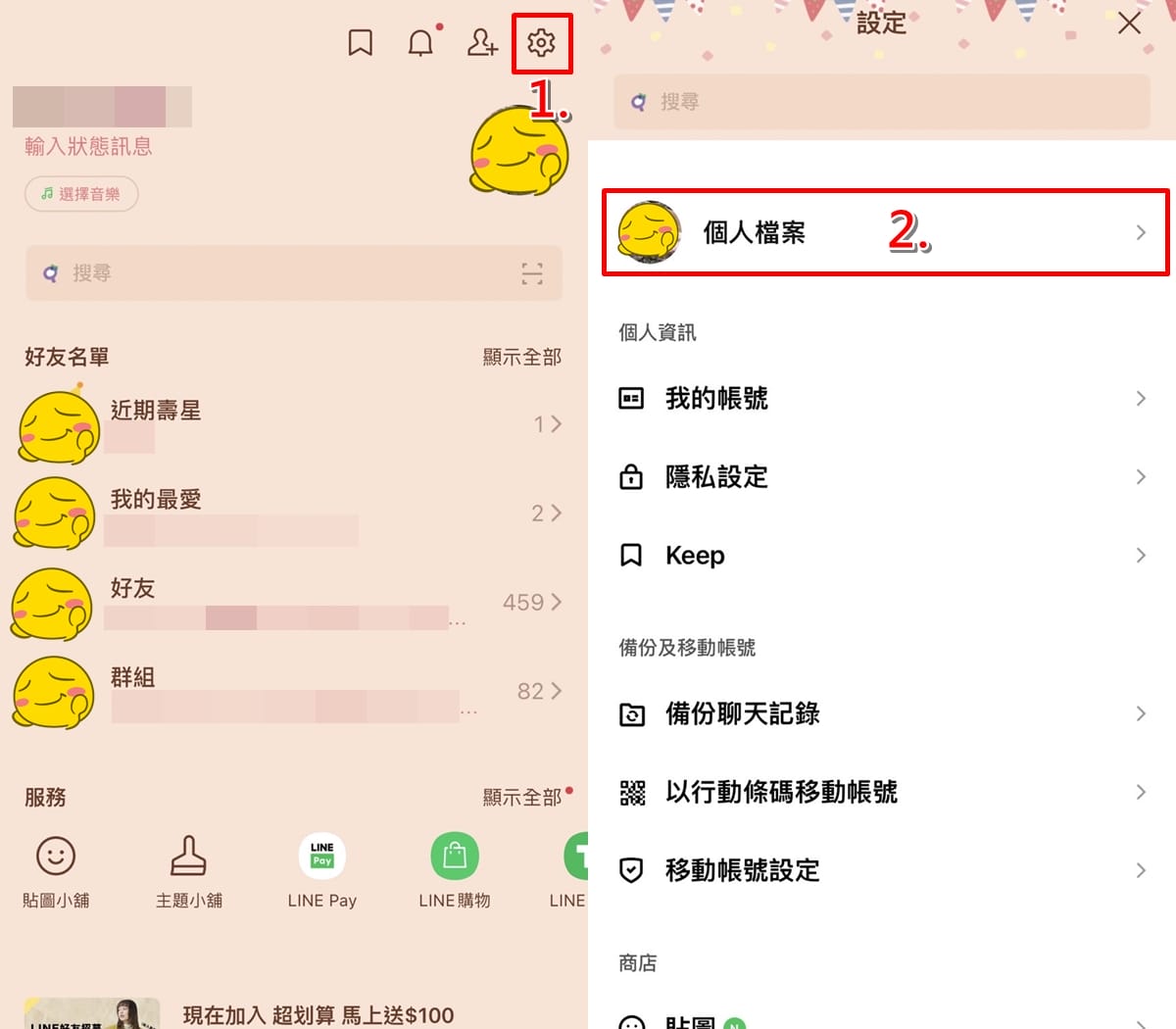This screenshot has height=1029, width=1176.
Task: Open the Keep bookmark icon in header
Action: pos(361,42)
